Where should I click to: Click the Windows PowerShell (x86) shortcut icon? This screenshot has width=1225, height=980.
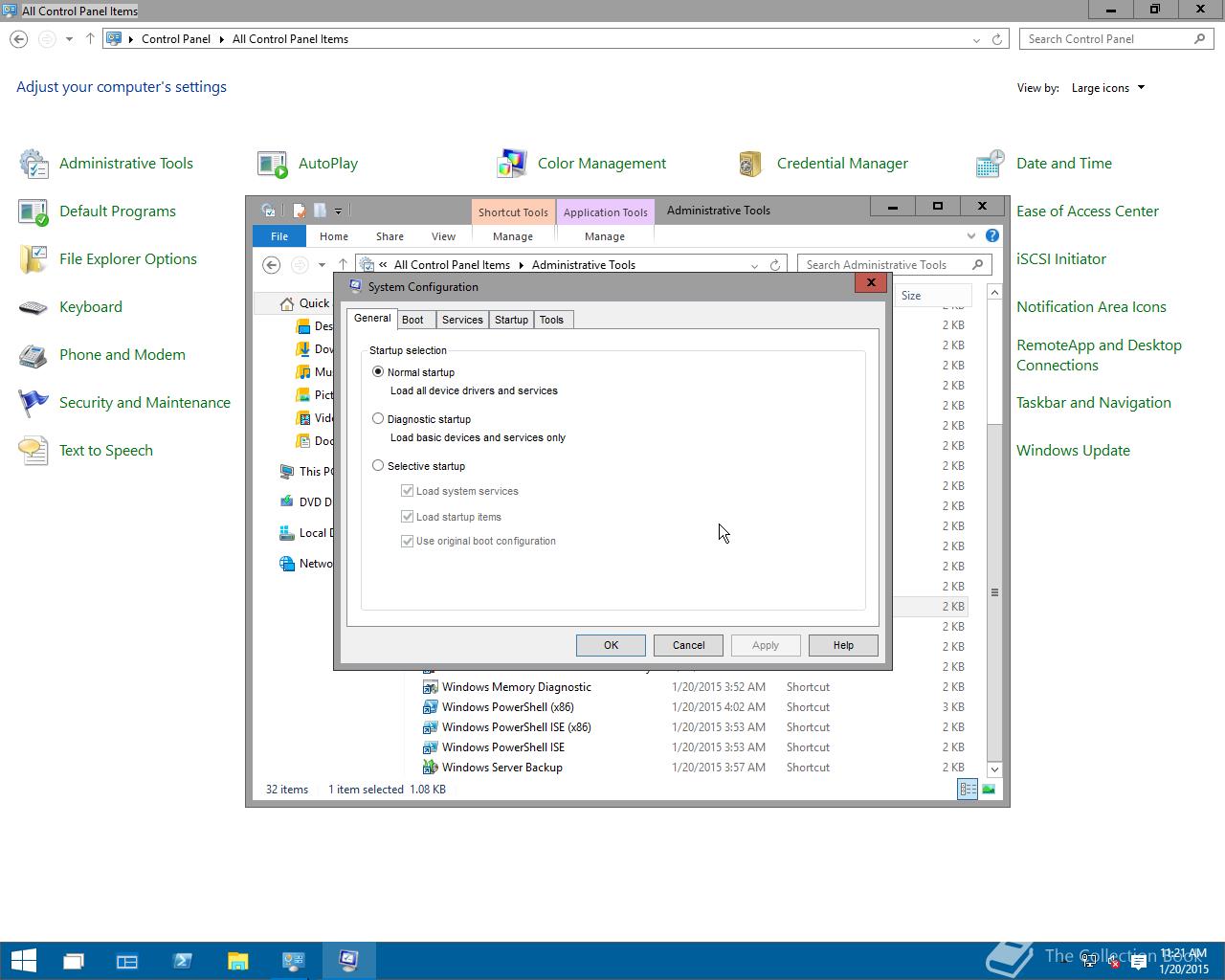(x=431, y=707)
